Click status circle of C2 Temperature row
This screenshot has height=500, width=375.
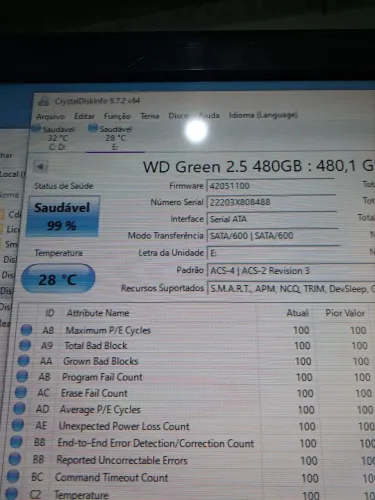click(11, 494)
